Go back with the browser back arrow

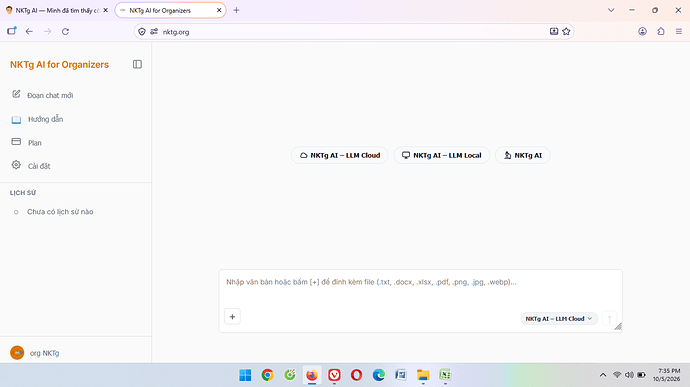point(29,31)
